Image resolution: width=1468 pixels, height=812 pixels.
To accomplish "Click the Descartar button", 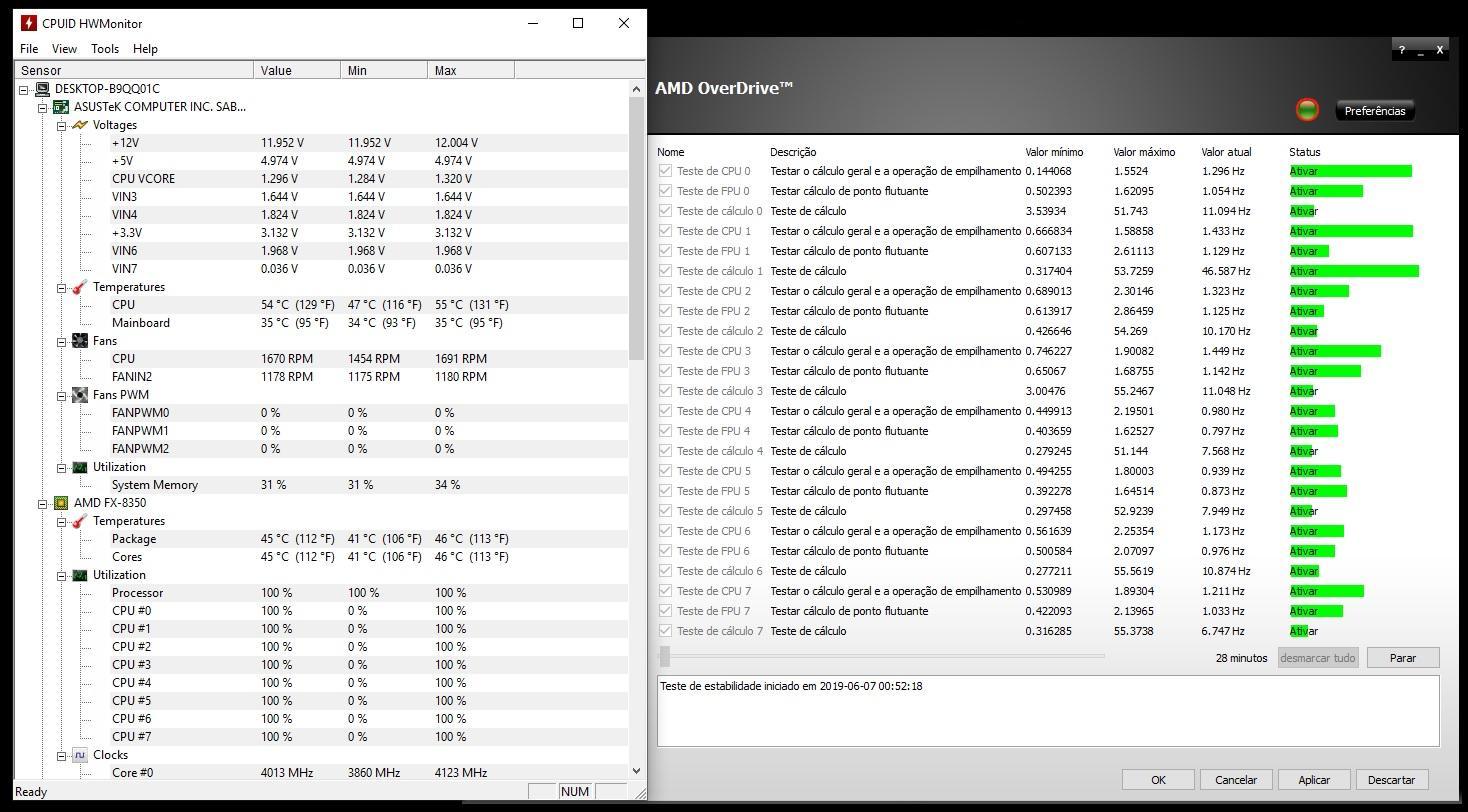I will tap(1392, 780).
